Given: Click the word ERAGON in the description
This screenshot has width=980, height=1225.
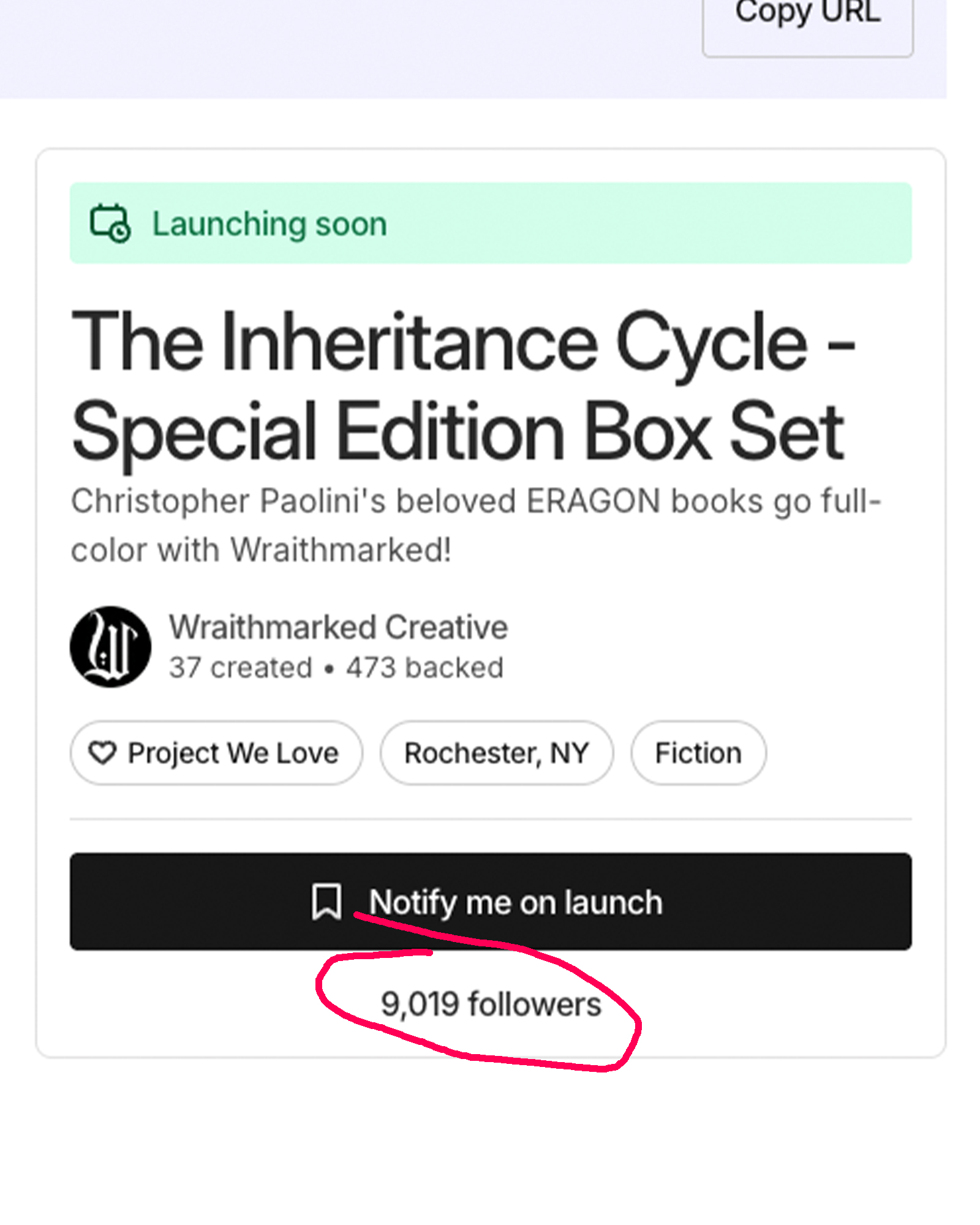Looking at the screenshot, I should (593, 501).
